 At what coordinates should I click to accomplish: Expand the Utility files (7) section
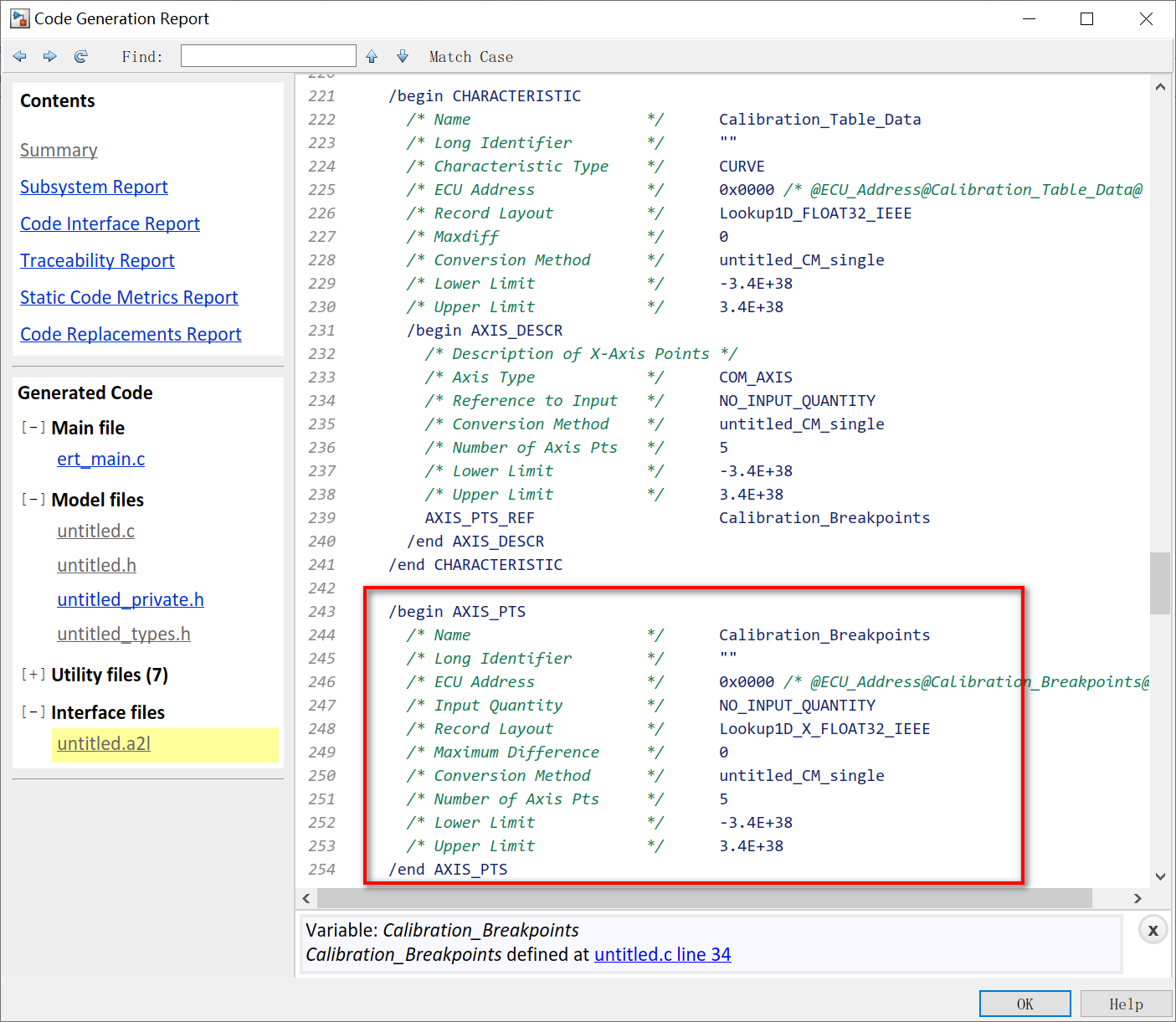[33, 675]
